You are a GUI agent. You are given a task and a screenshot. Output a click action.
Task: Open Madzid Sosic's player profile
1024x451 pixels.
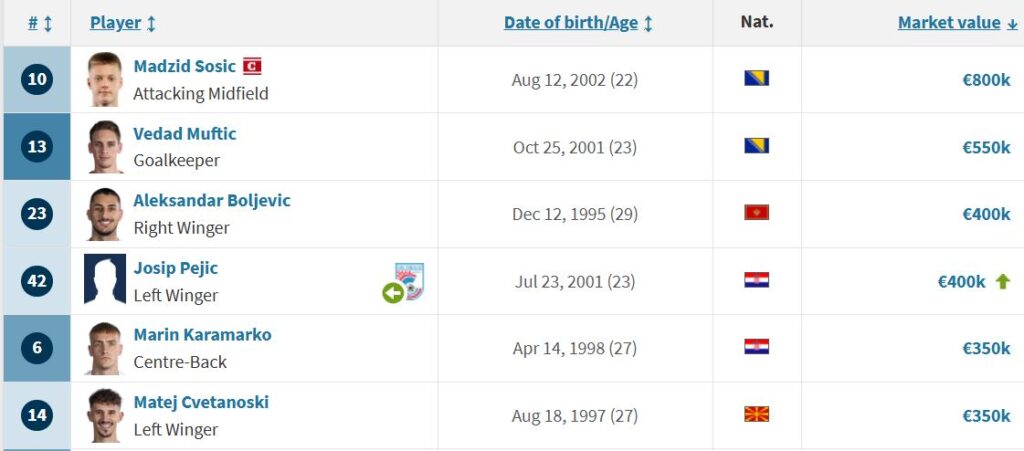[184, 66]
